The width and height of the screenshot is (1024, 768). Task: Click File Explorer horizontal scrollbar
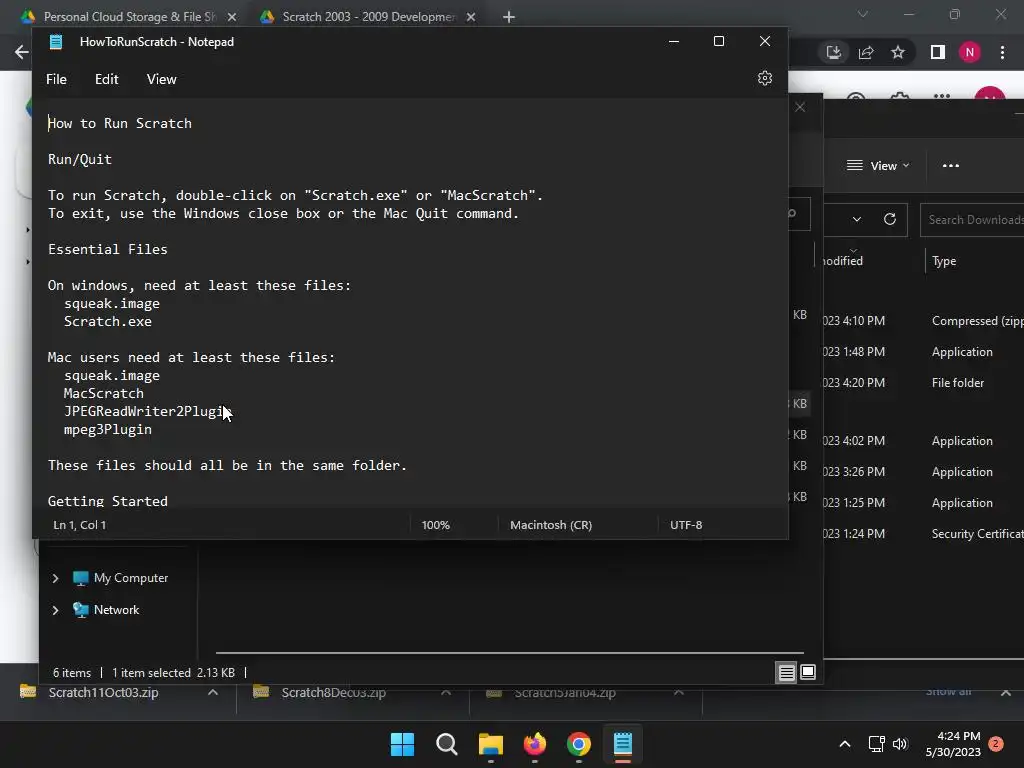[509, 652]
